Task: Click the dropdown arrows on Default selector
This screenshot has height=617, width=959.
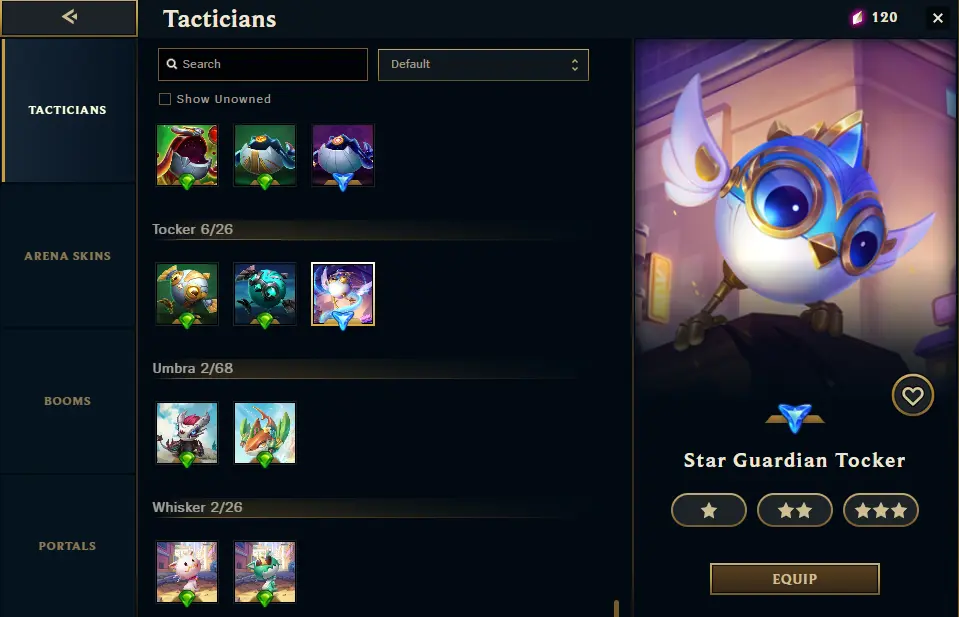Action: 574,65
